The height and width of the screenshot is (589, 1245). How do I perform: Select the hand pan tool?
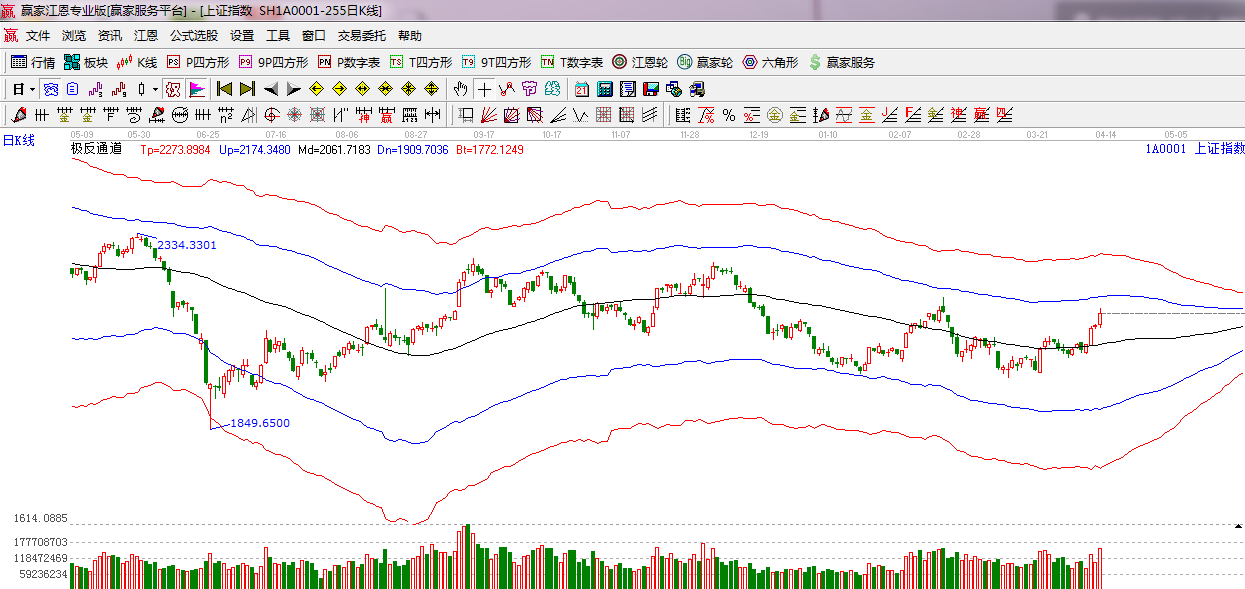click(x=460, y=89)
